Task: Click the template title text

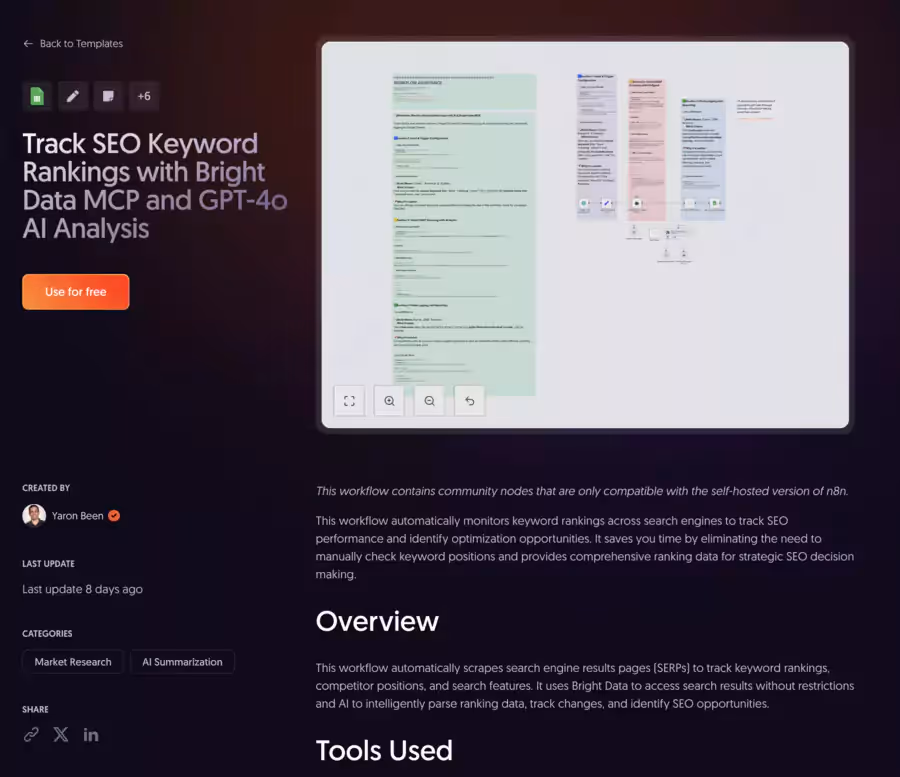Action: click(154, 185)
